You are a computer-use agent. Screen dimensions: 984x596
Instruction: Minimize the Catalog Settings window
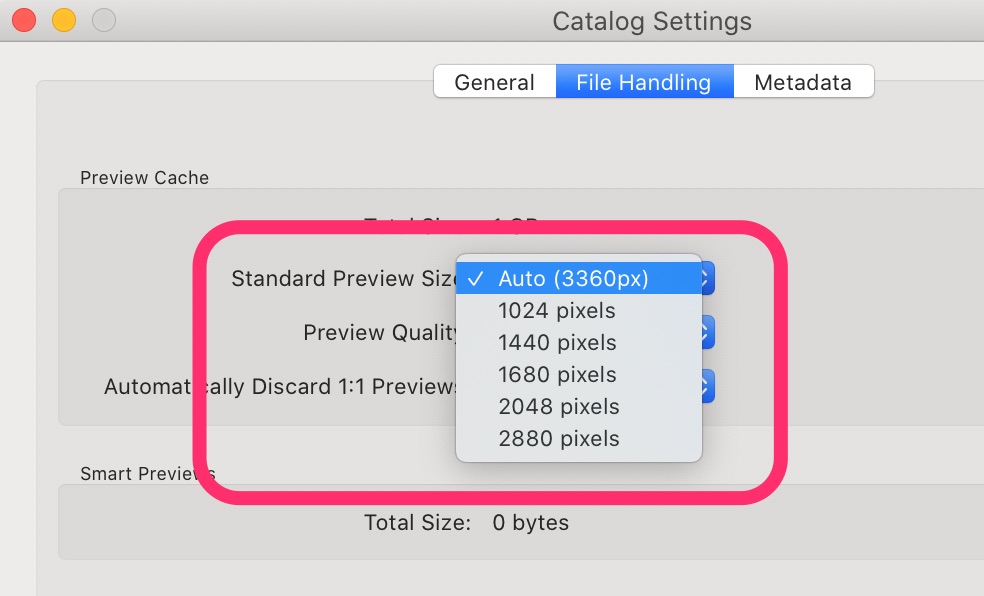point(64,20)
